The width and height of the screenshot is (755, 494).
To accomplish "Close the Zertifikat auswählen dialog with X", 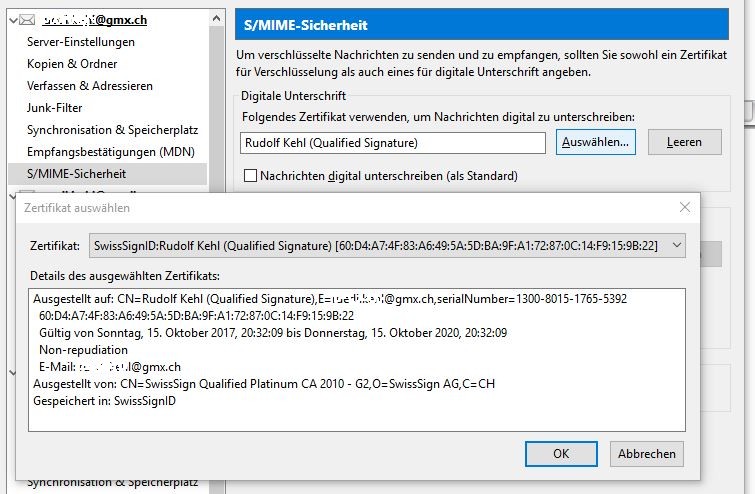I will (x=685, y=207).
